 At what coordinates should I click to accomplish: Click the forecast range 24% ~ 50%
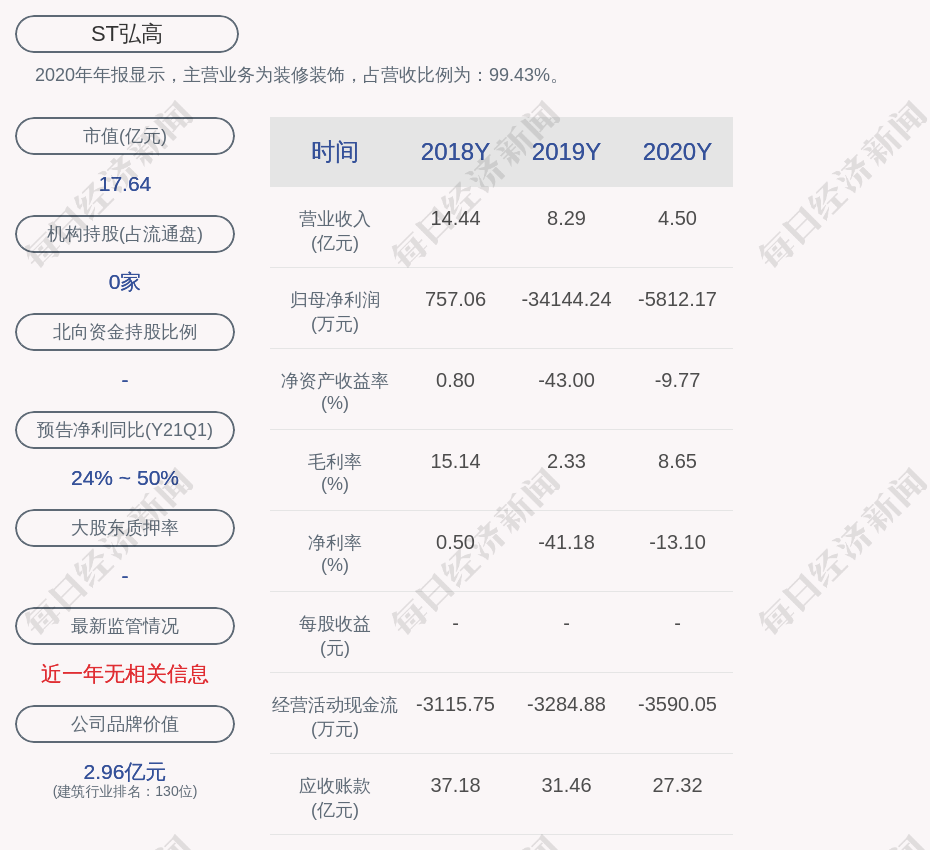point(125,478)
